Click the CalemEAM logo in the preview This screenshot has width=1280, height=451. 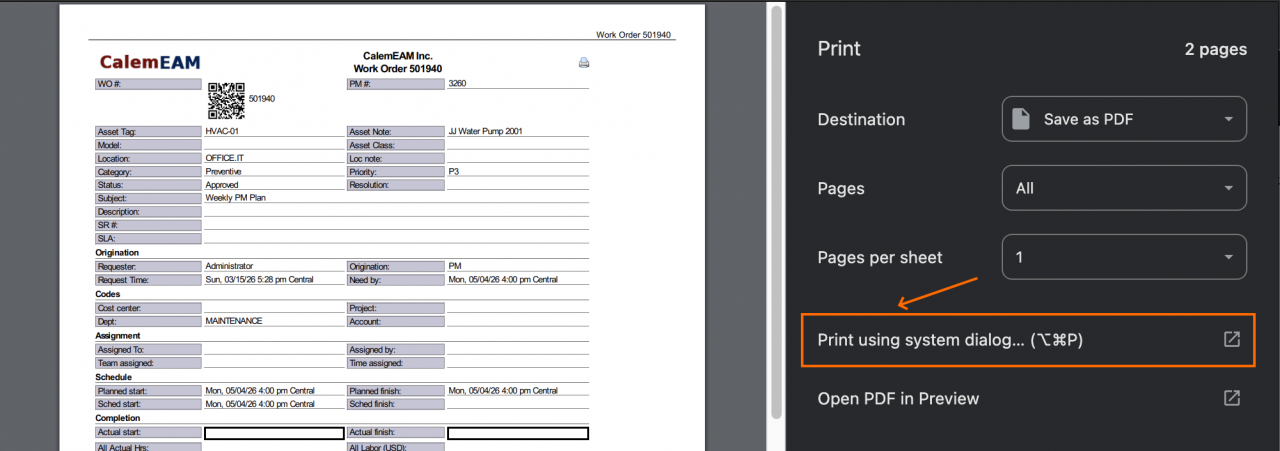tap(150, 62)
